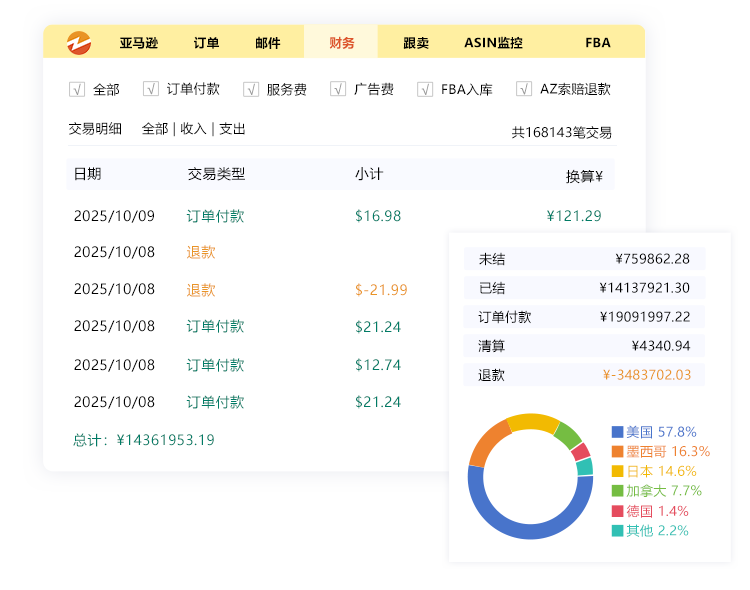Select the 财务 tab
This screenshot has height=590, width=750.
click(x=341, y=43)
